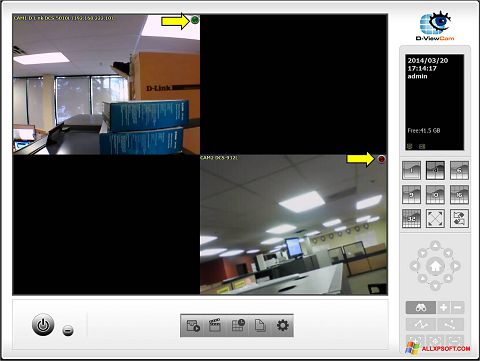Image resolution: width=480 pixels, height=361 pixels.
Task: Open the schedule icon with clock
Action: [238, 325]
